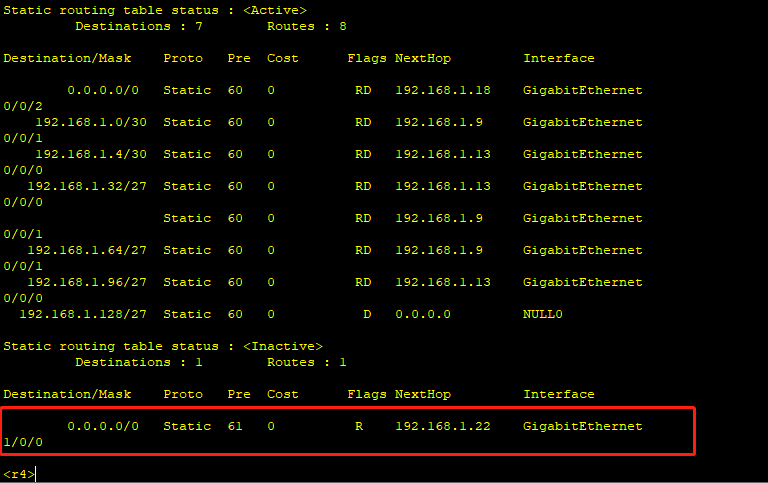Select destination 192.168.1.128/27

(x=83, y=314)
